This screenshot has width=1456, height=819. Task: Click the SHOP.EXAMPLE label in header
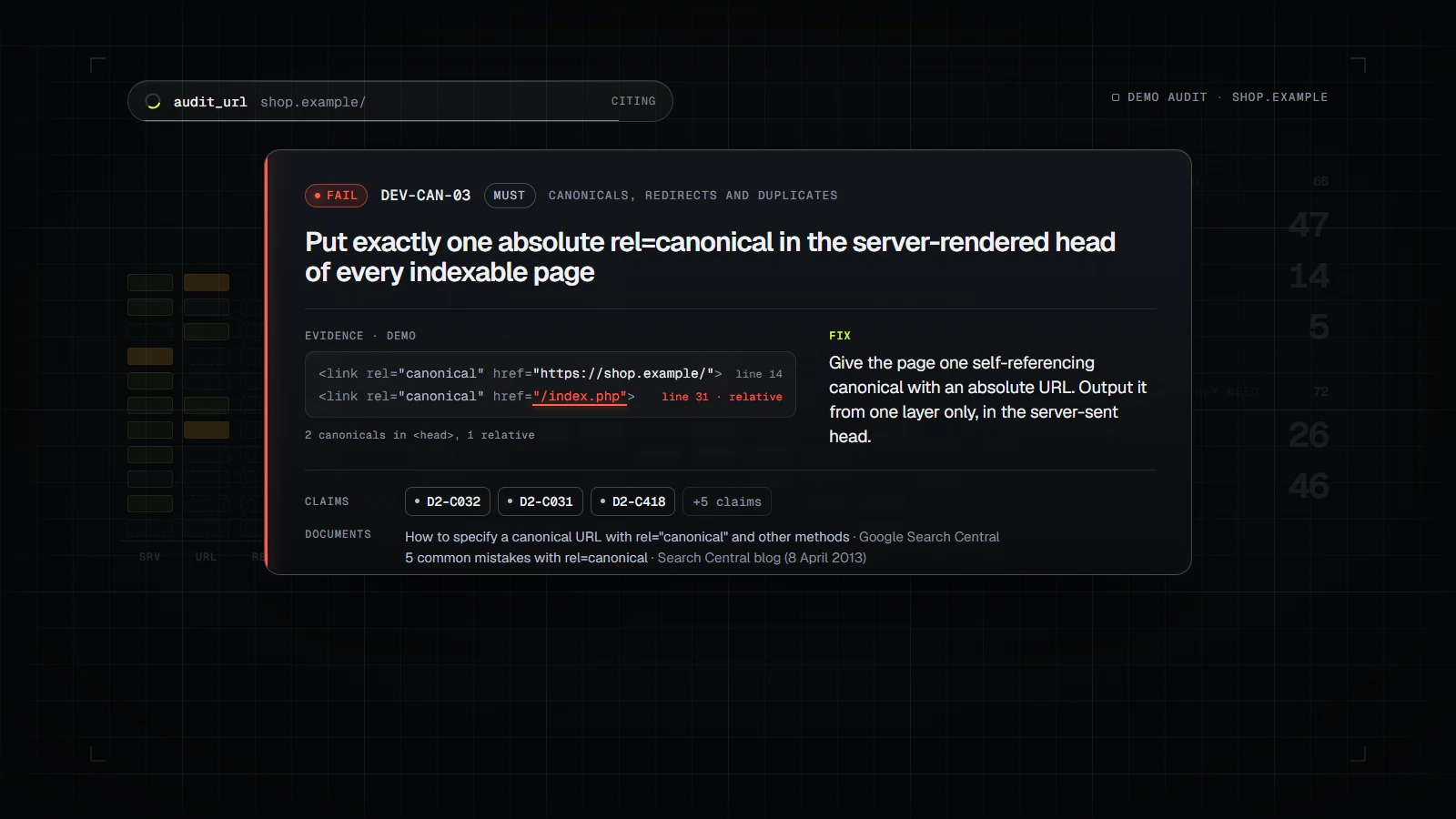(x=1279, y=97)
